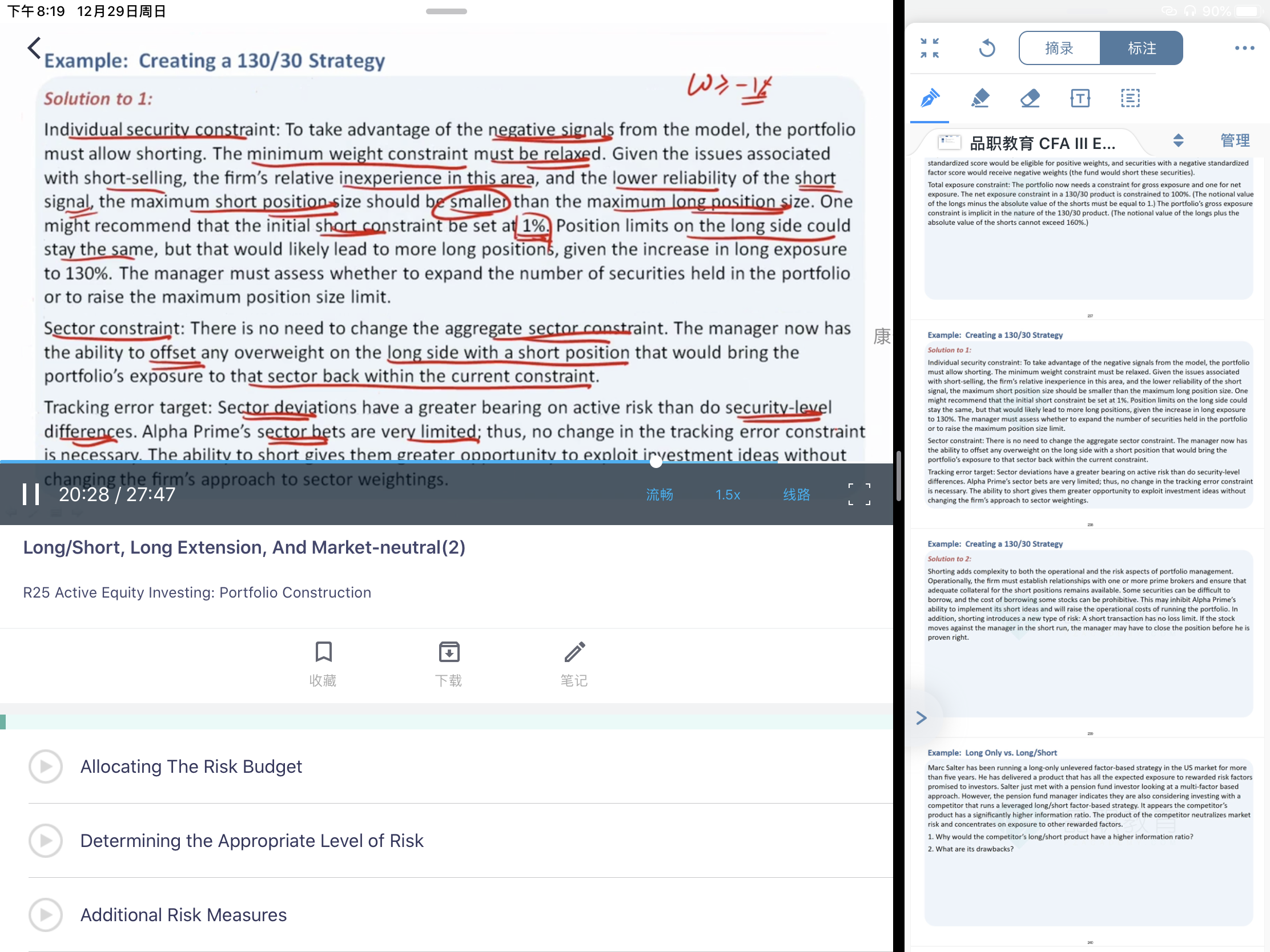Click the 管理 manage button
Image resolution: width=1270 pixels, height=952 pixels.
pyautogui.click(x=1235, y=140)
